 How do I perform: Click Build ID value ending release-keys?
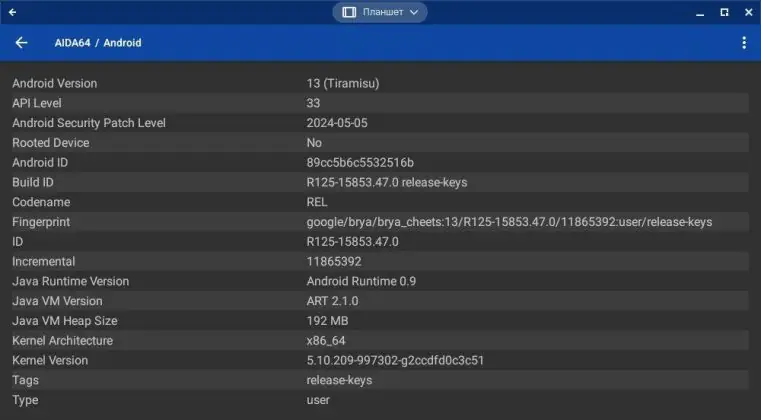tap(387, 183)
